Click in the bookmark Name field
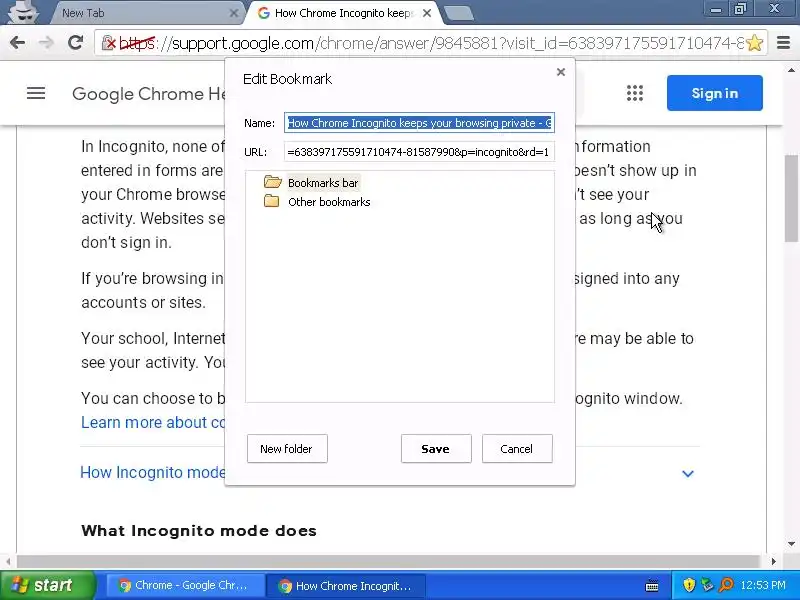This screenshot has height=600, width=800. tap(419, 123)
